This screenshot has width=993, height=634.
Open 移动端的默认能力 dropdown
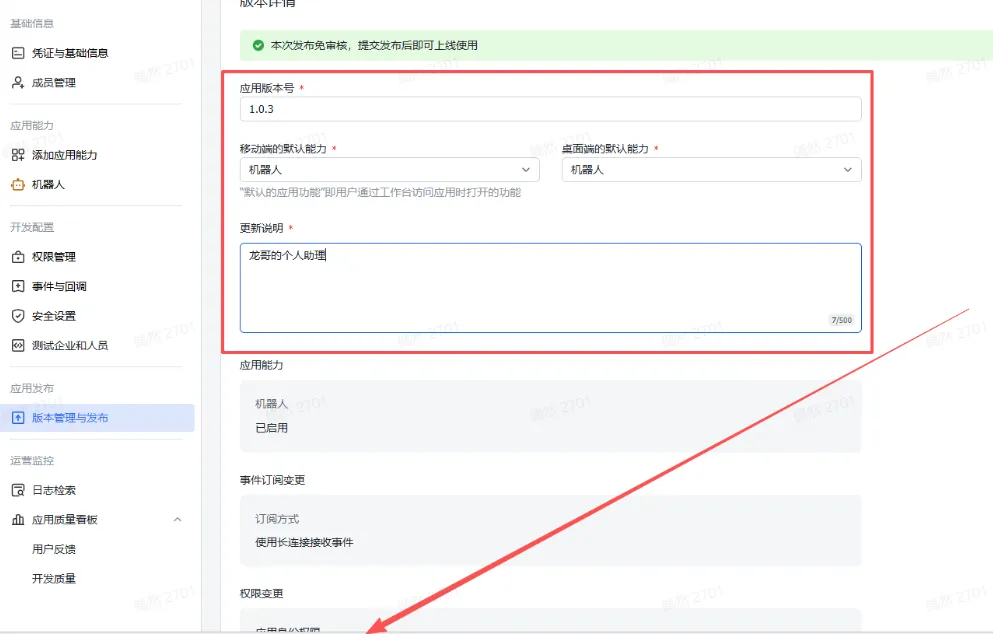pos(389,170)
